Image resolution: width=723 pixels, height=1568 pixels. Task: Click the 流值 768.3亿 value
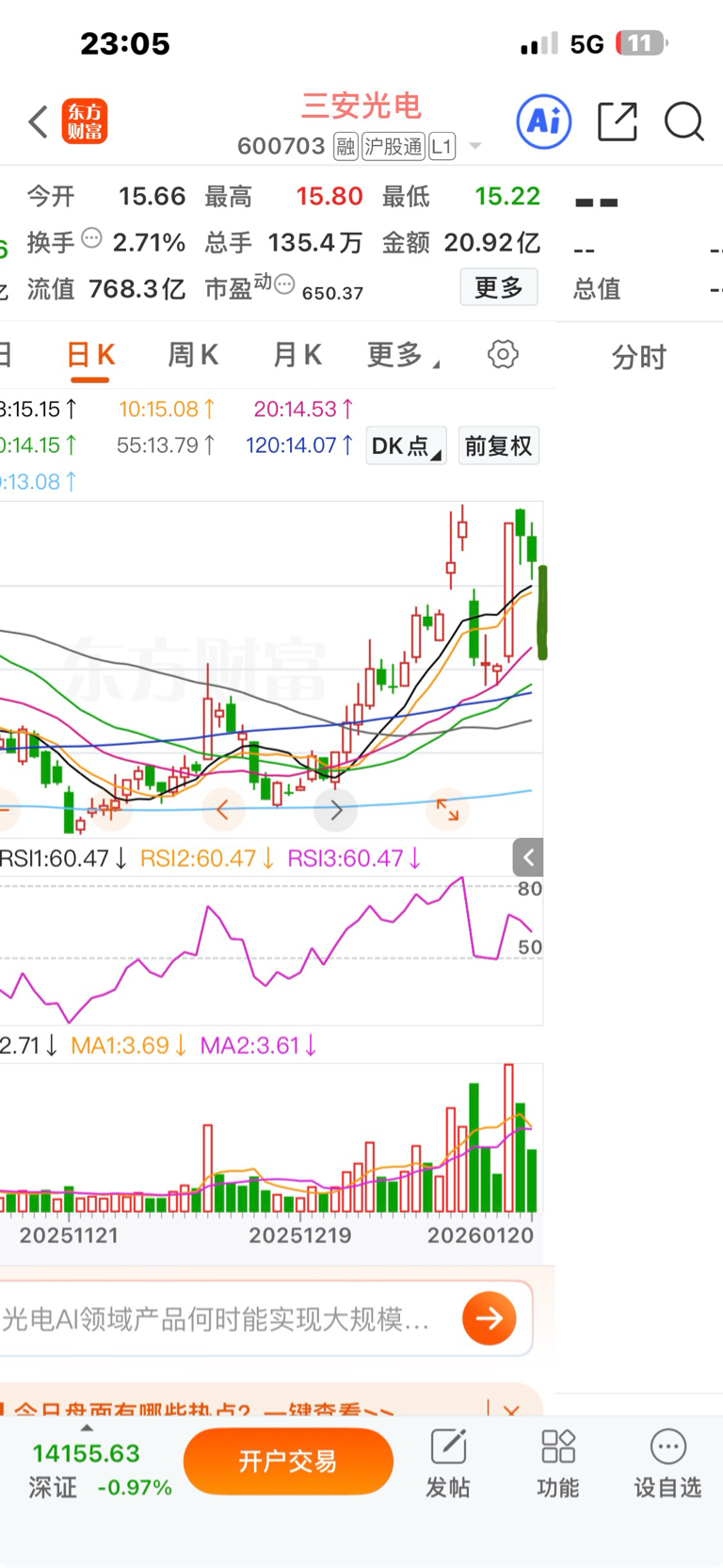pos(137,288)
